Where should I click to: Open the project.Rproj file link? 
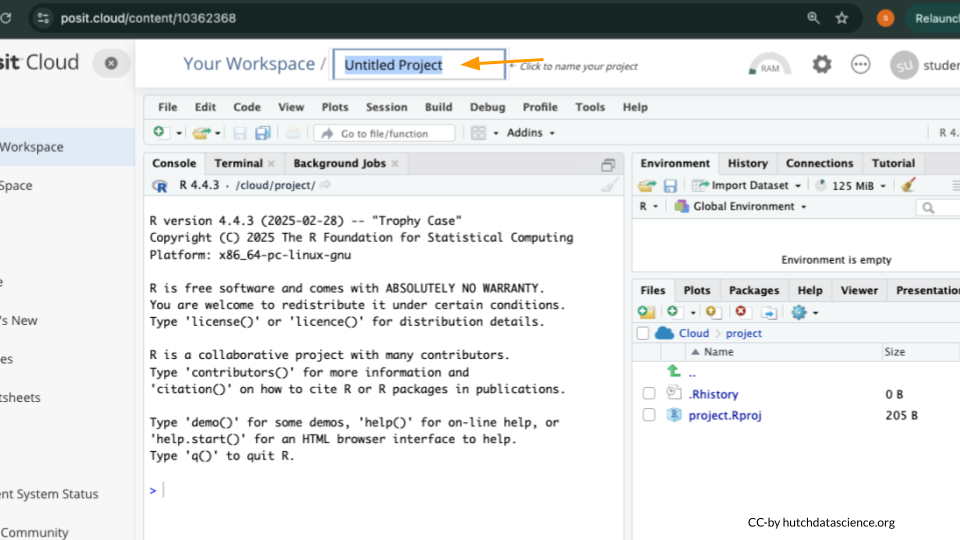(725, 415)
